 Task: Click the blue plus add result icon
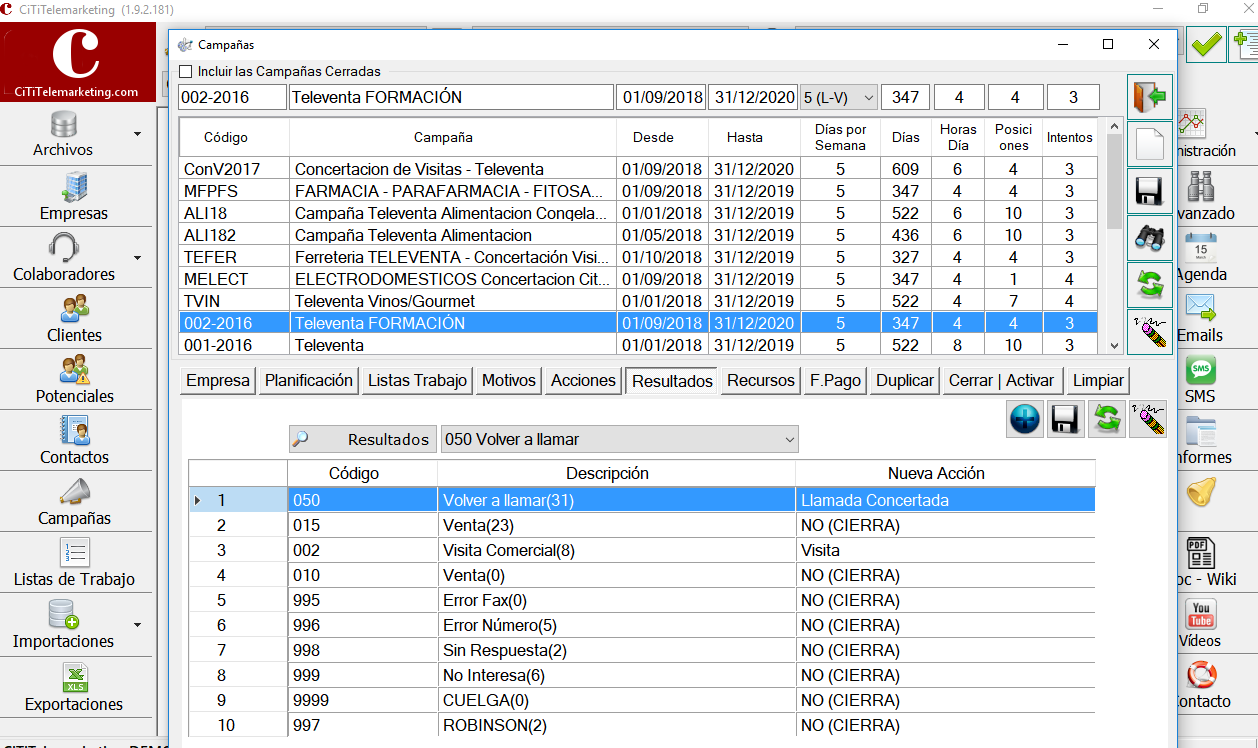1025,418
